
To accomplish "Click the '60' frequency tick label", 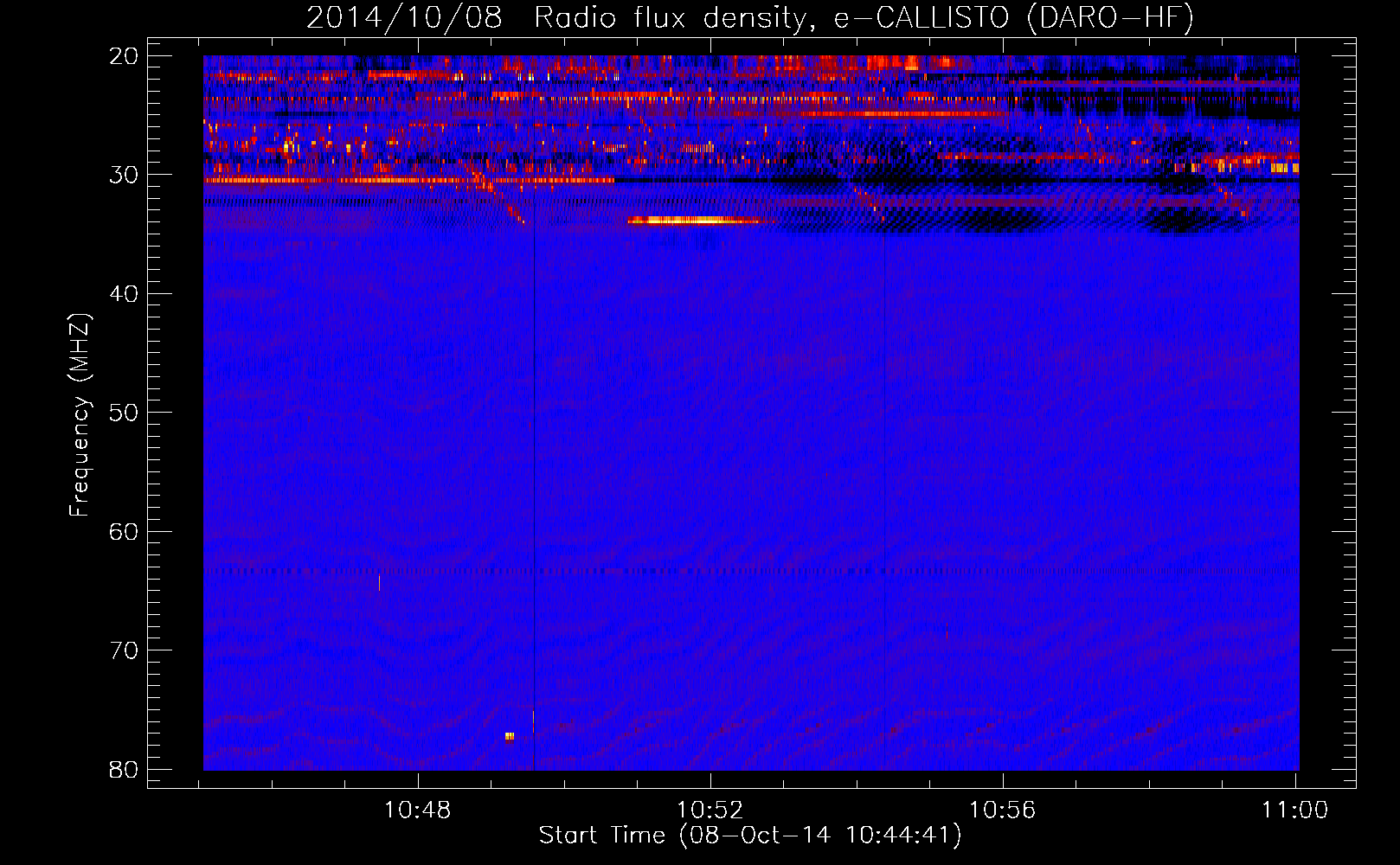I will tap(124, 532).
